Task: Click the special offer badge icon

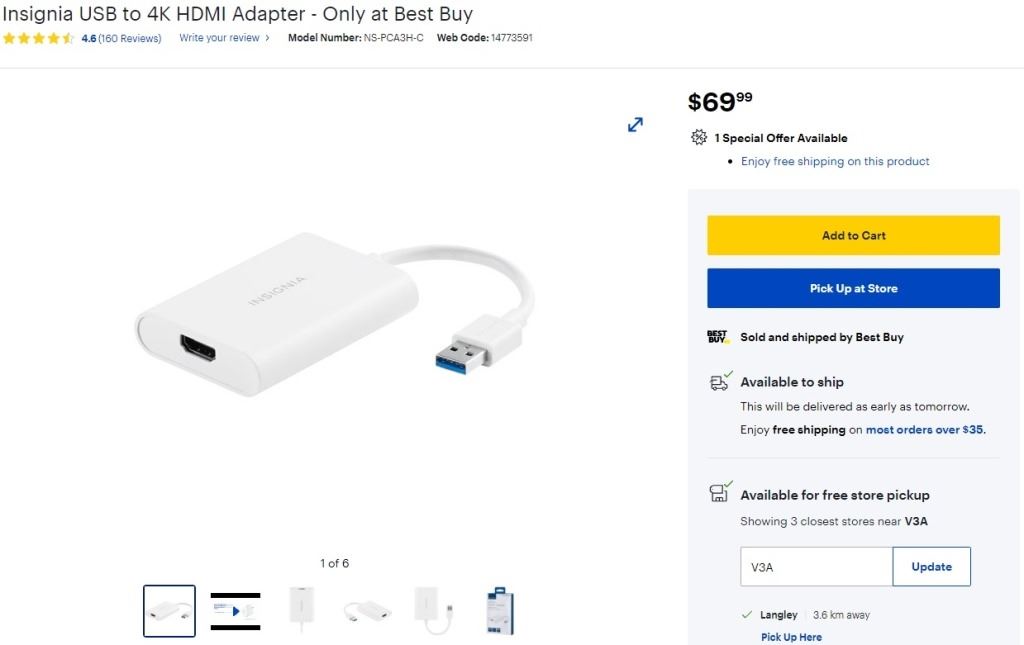Action: coord(699,138)
